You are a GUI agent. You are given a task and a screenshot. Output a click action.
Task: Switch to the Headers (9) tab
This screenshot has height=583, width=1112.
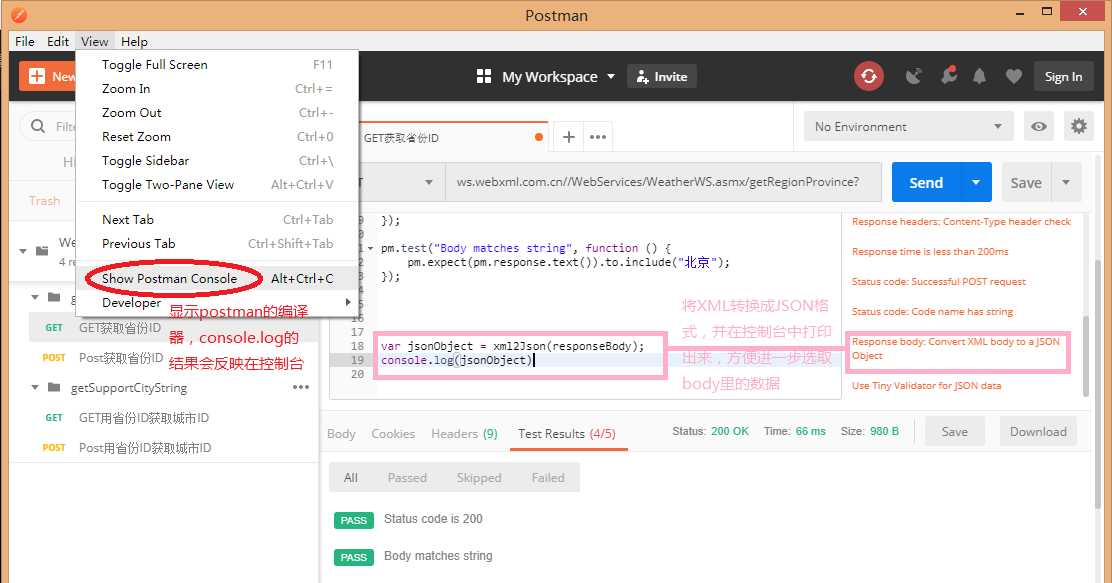[x=464, y=433]
